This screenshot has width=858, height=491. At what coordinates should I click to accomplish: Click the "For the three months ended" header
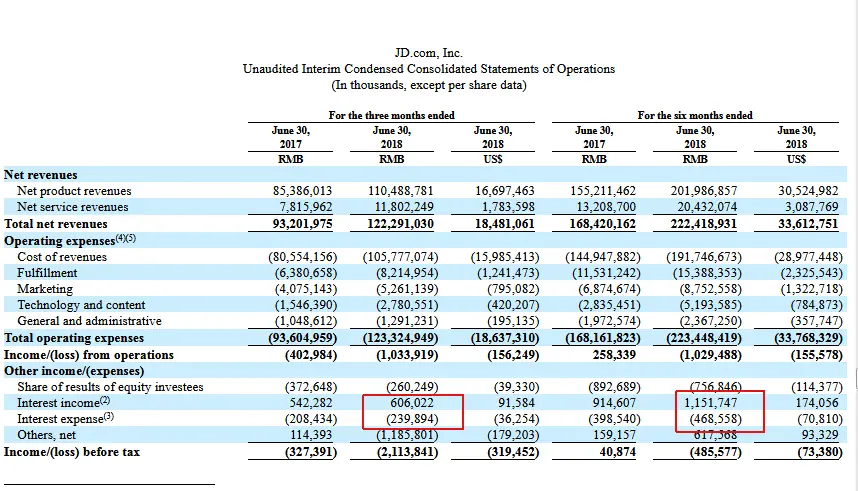391,115
